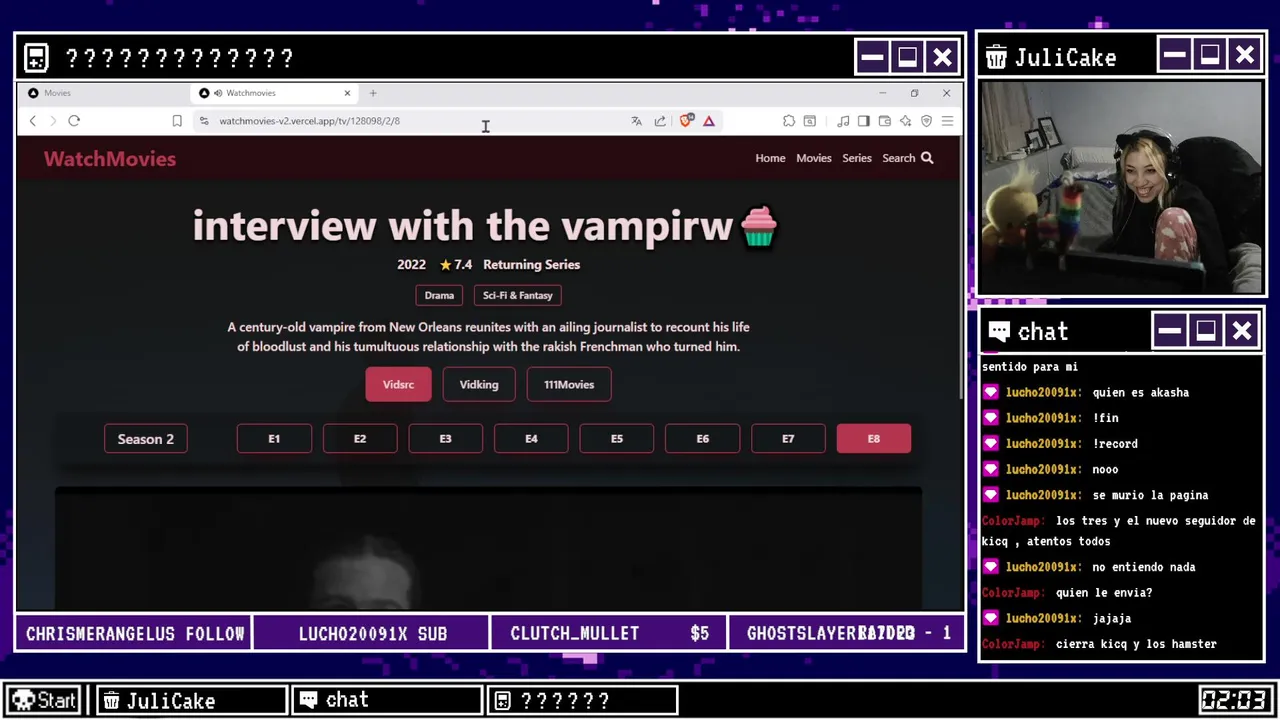Click the WatchMovies logo
Viewport: 1280px width, 720px height.
110,159
